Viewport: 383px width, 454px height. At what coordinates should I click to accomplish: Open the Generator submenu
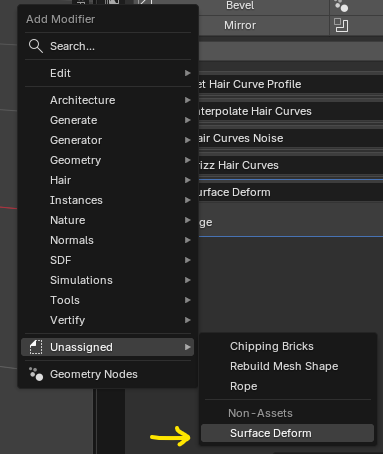[x=107, y=140]
